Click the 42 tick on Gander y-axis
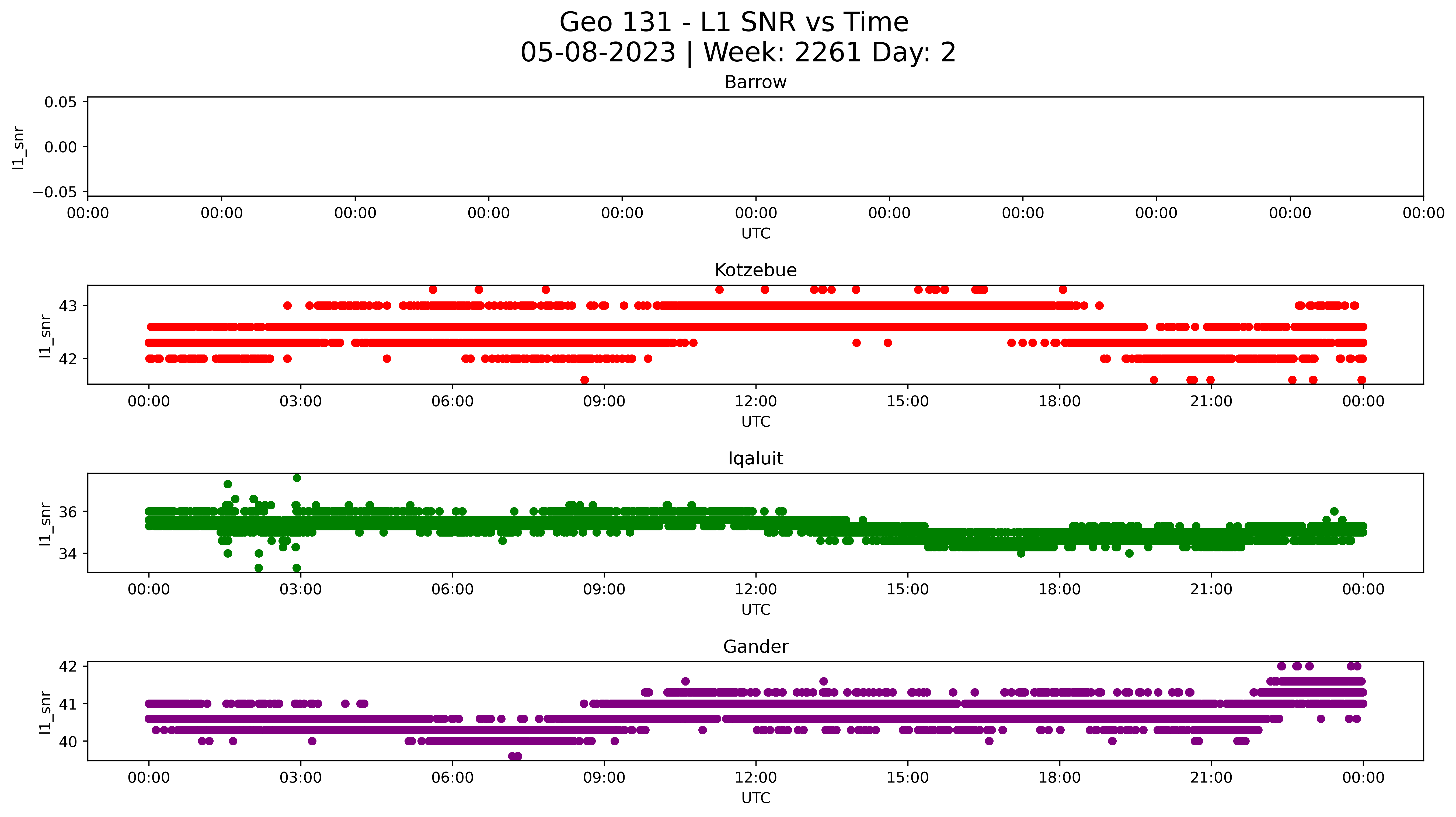Viewport: 1456px width, 817px height. tap(68, 666)
